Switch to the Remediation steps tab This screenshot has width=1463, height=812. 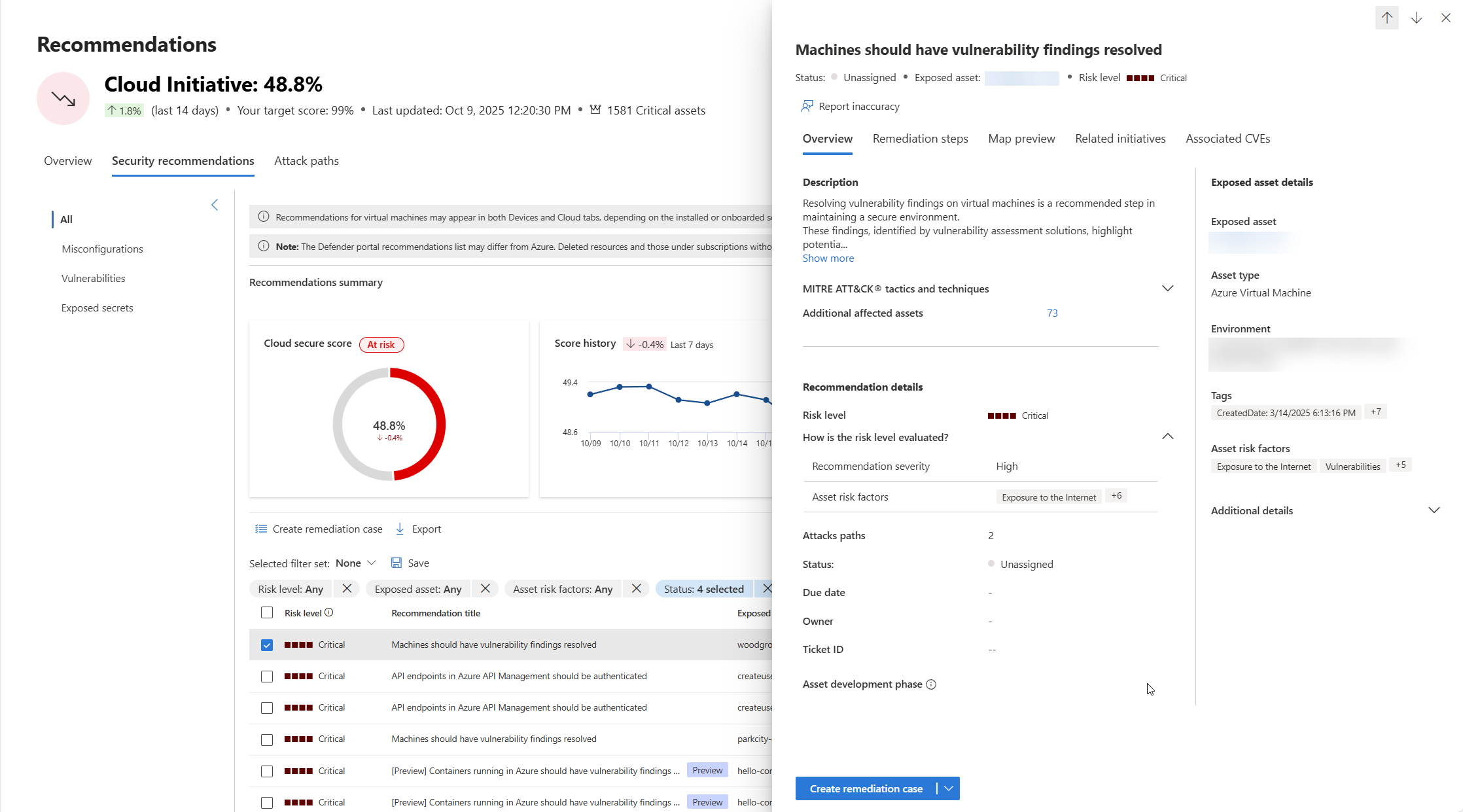click(x=920, y=139)
